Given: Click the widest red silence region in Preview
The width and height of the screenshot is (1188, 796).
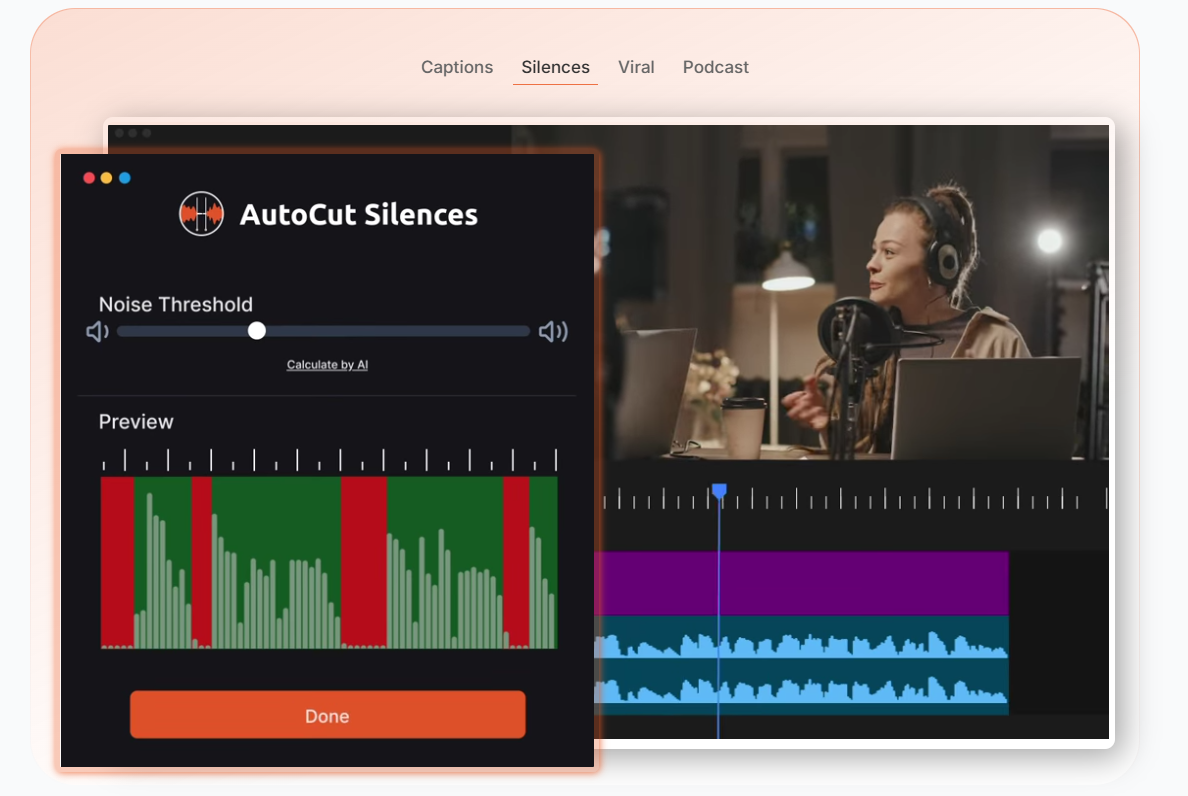Looking at the screenshot, I should 363,560.
